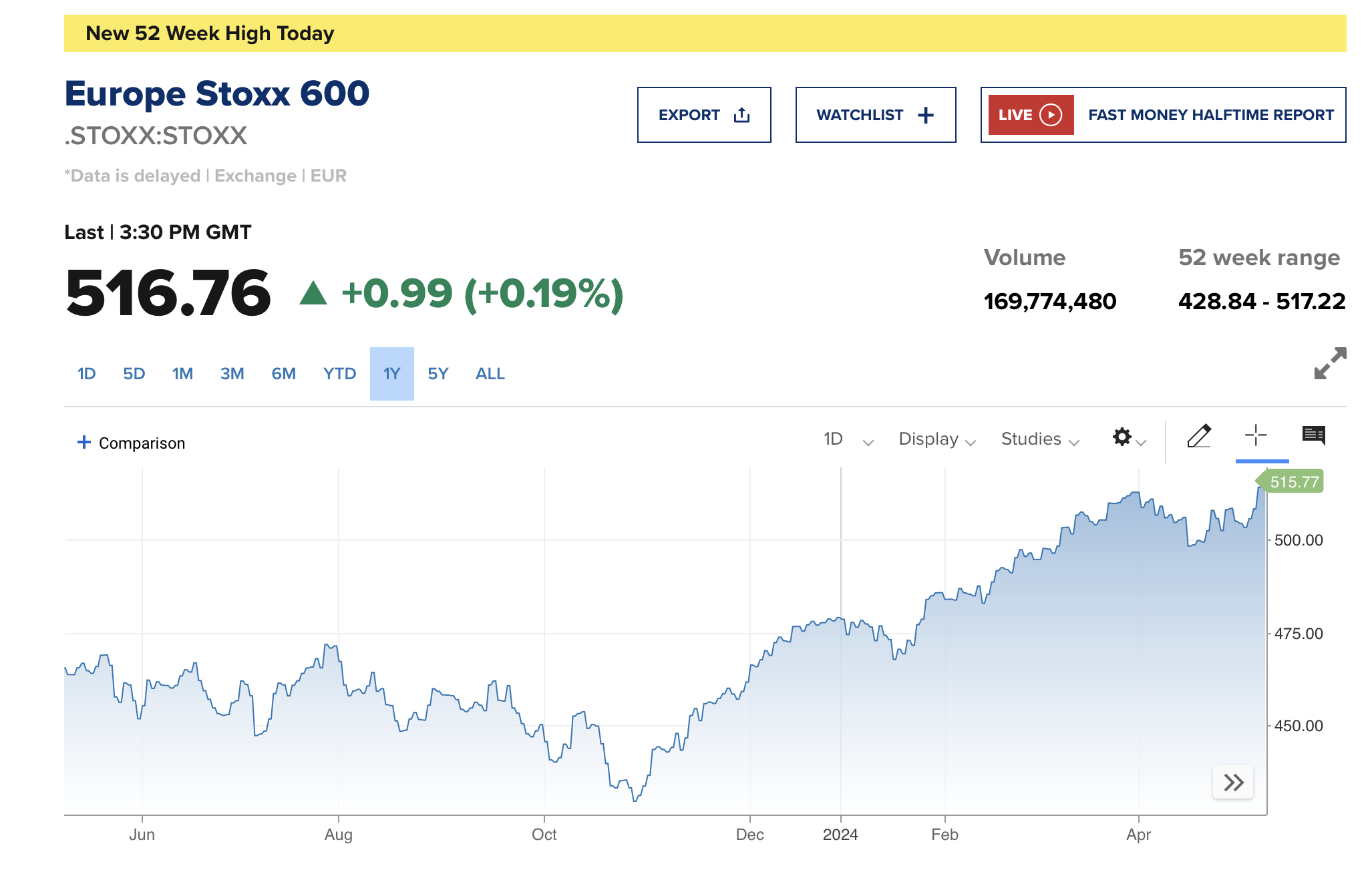Image resolution: width=1372 pixels, height=872 pixels.
Task: Click the 515.77 current price marker
Action: 1293,482
